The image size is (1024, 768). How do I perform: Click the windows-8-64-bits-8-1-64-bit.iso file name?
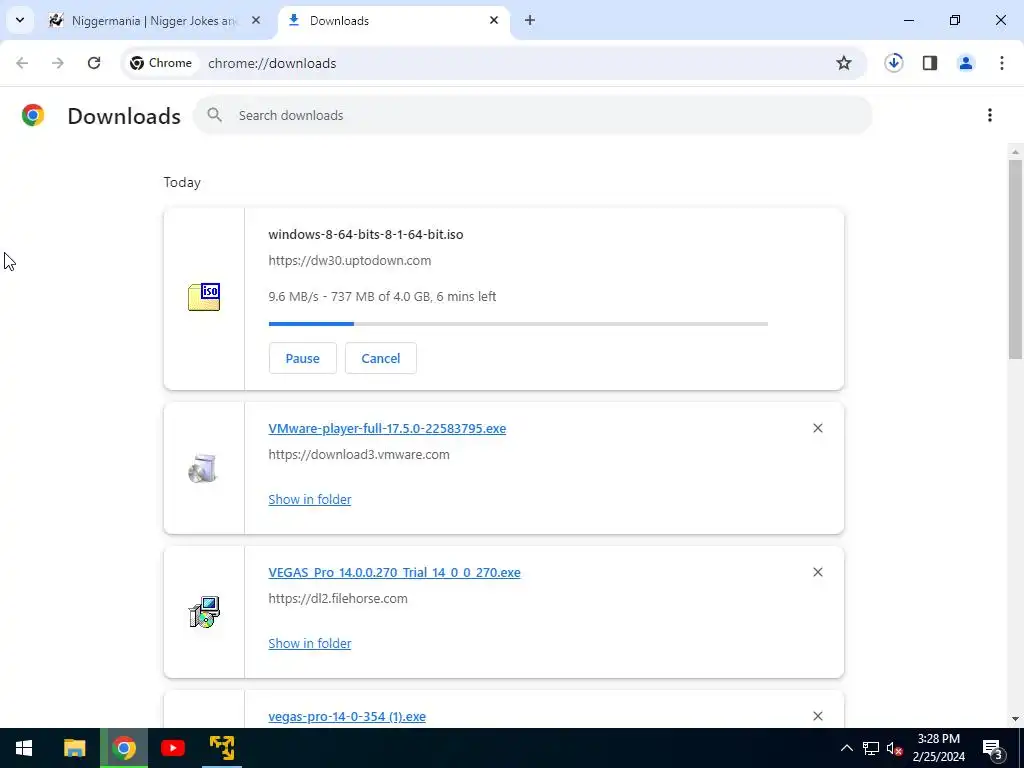366,234
